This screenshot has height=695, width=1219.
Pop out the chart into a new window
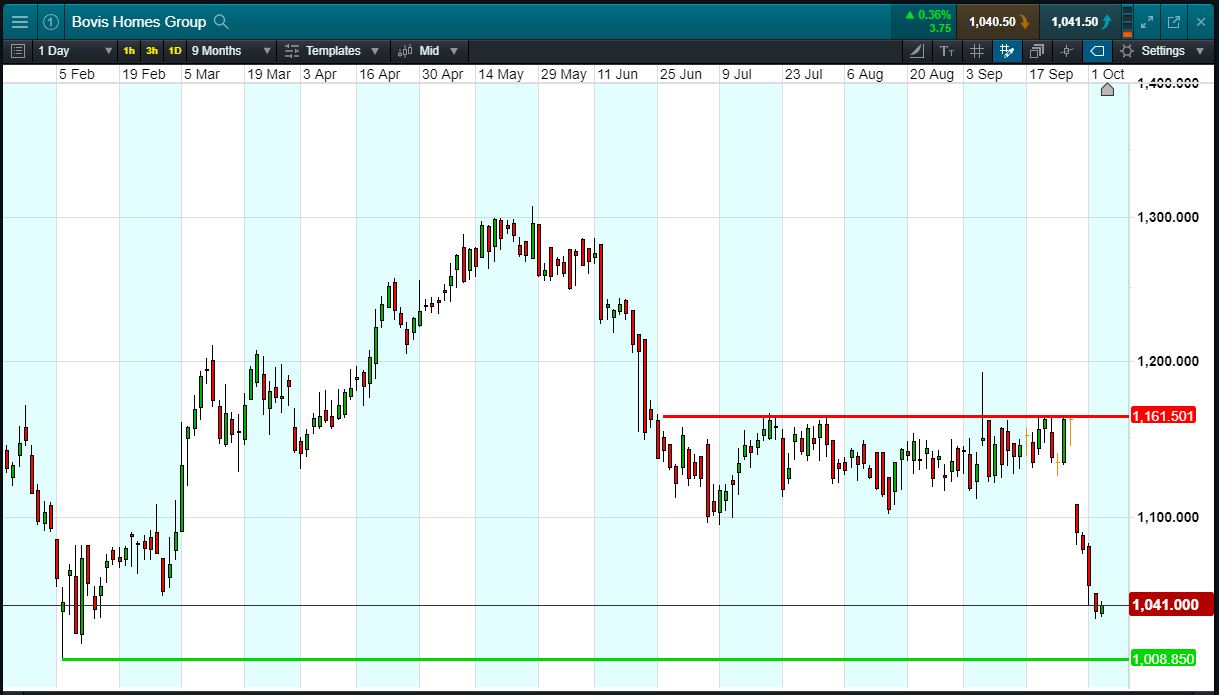point(1174,21)
